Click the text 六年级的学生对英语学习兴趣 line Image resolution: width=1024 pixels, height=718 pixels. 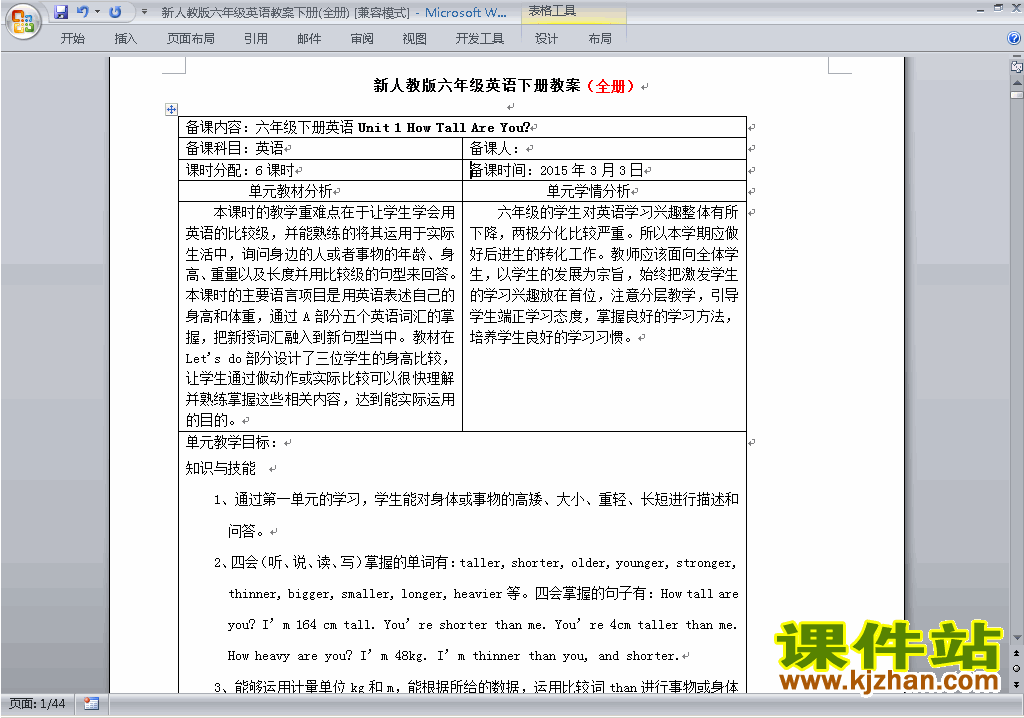[x=617, y=212]
